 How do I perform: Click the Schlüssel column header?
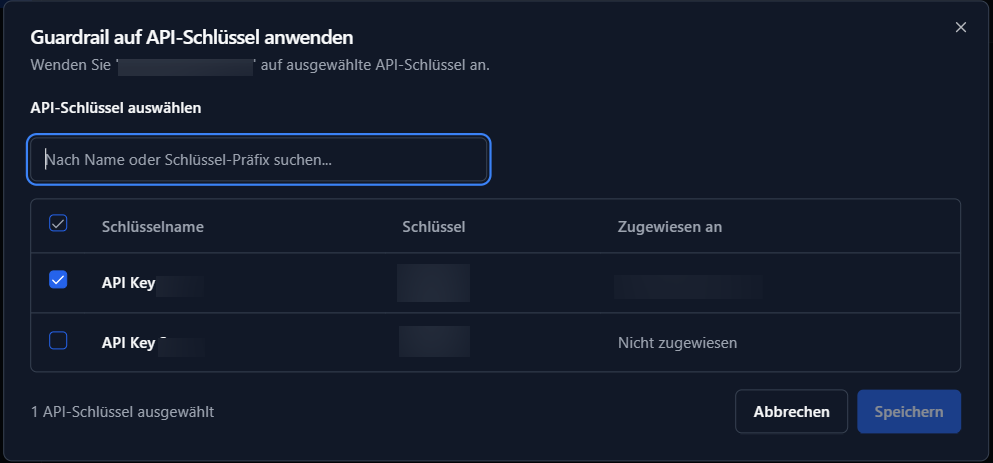point(433,227)
